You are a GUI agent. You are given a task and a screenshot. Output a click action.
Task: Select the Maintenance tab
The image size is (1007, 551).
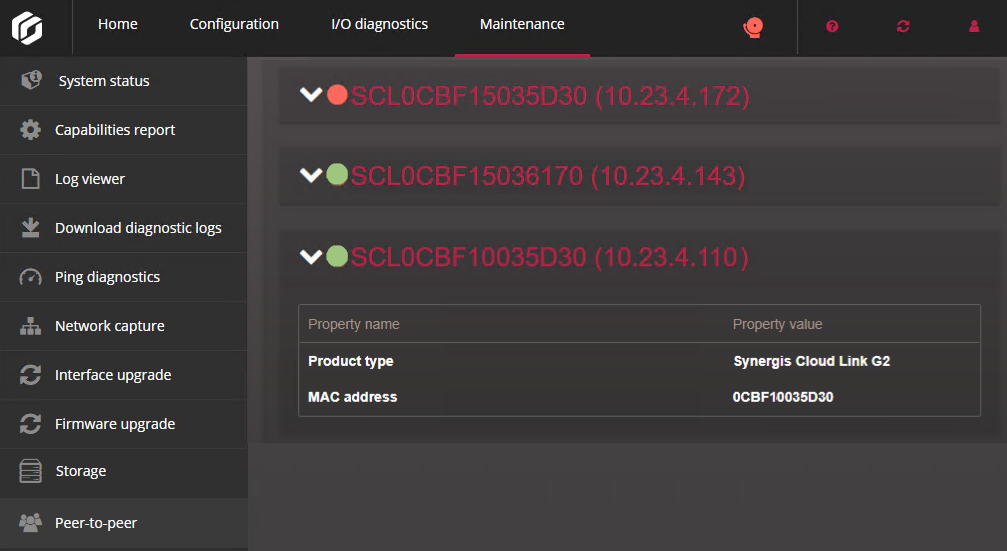(x=522, y=24)
